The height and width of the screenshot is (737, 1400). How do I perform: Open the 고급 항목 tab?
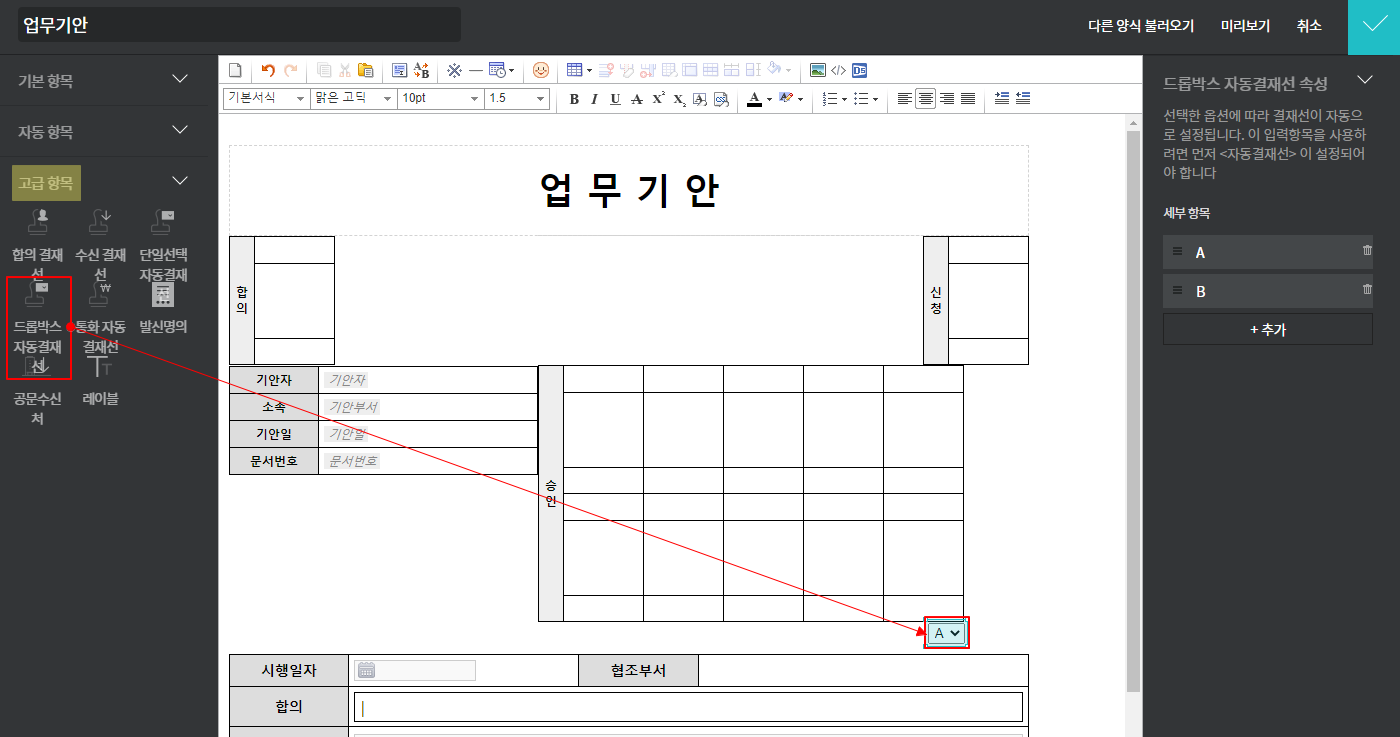point(46,183)
